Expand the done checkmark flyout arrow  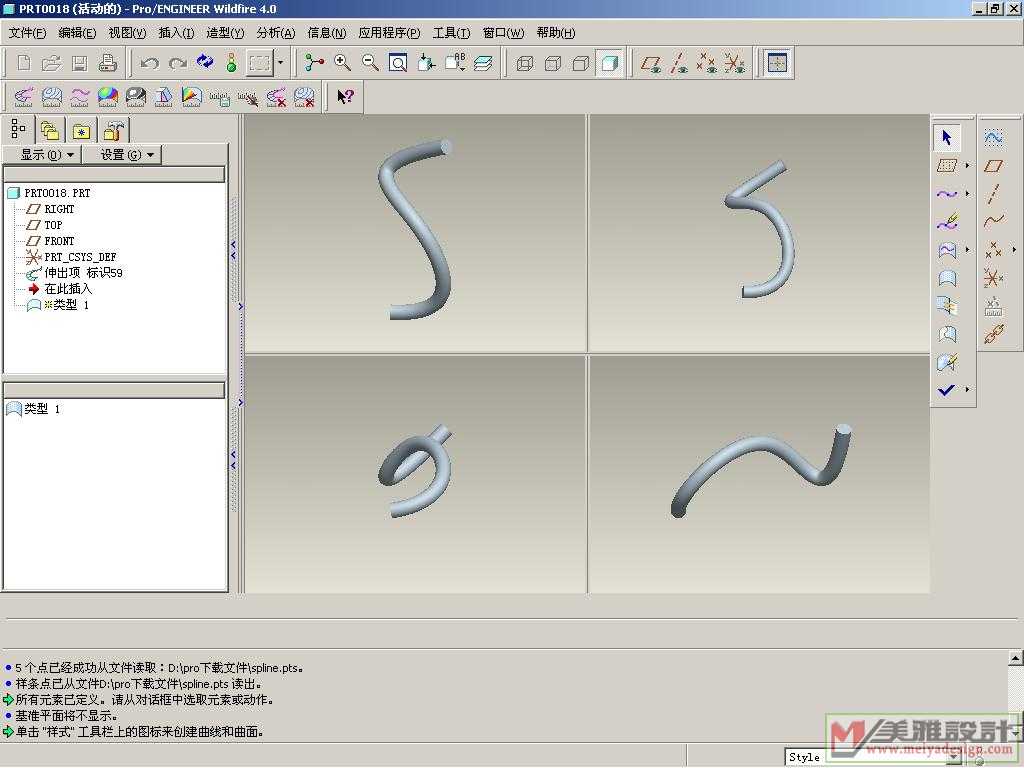point(968,390)
